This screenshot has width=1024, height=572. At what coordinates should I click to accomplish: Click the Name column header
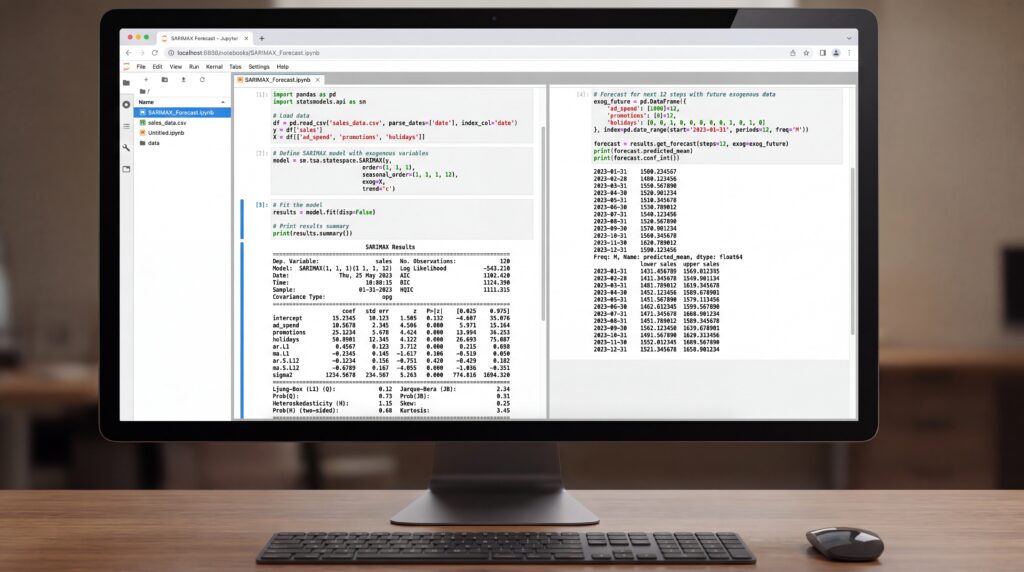click(x=146, y=103)
